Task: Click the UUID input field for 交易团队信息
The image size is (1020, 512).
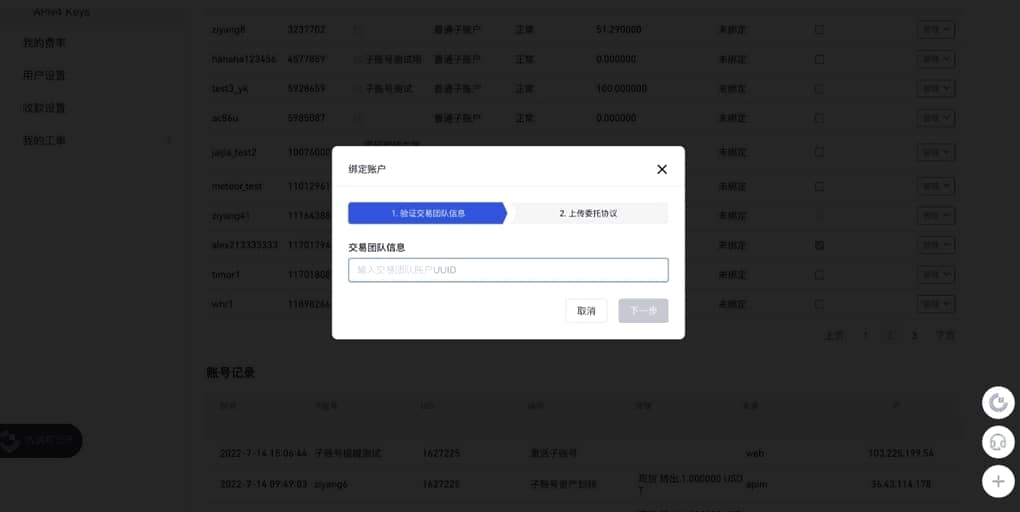Action: click(508, 270)
